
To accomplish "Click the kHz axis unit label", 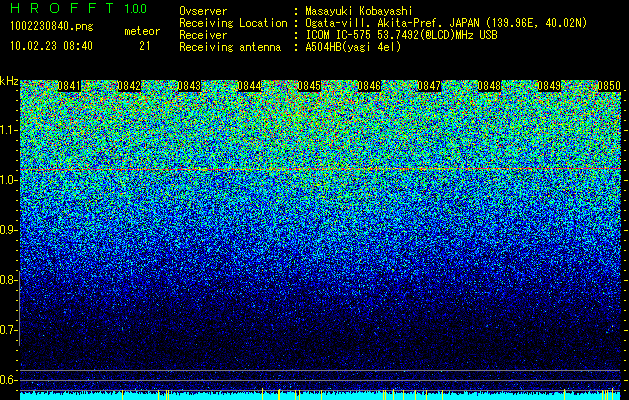I will [9, 81].
